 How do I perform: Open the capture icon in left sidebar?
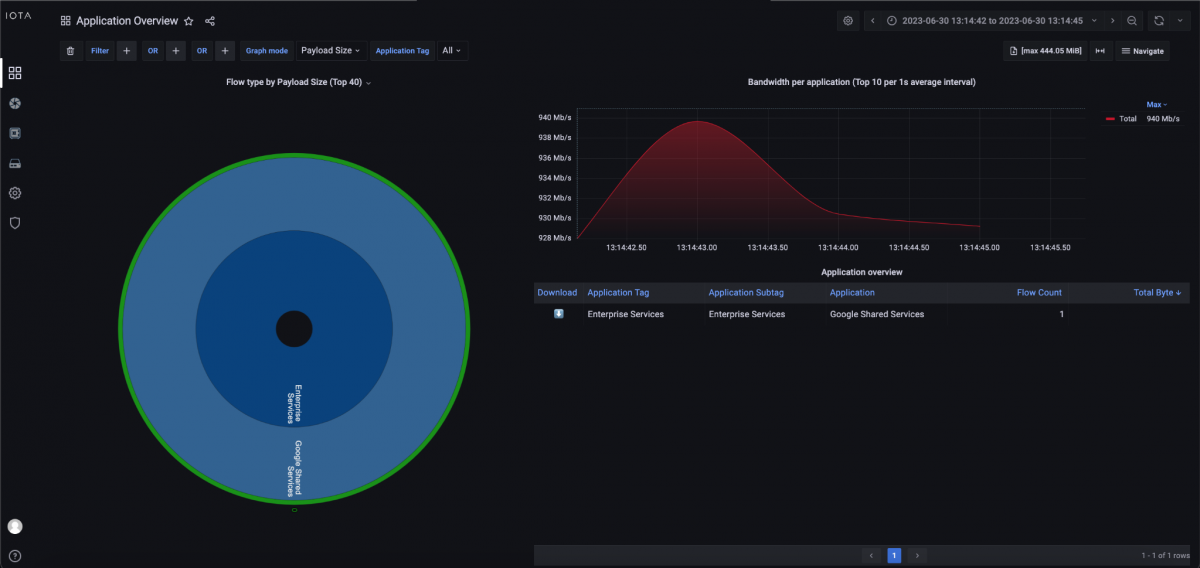click(x=15, y=103)
